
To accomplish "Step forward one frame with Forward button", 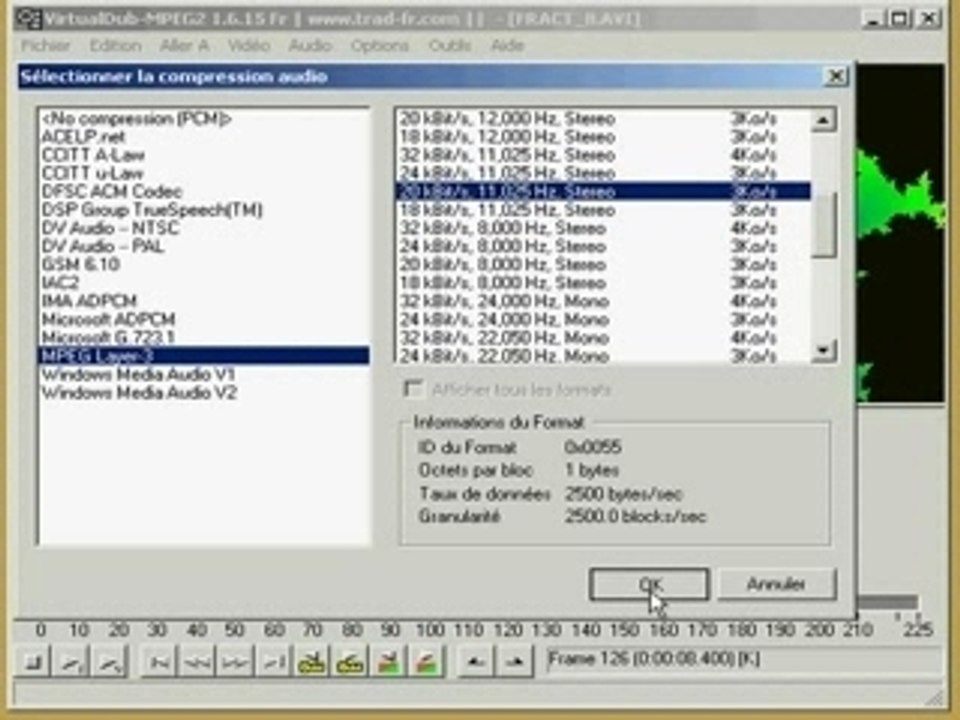I will (236, 662).
